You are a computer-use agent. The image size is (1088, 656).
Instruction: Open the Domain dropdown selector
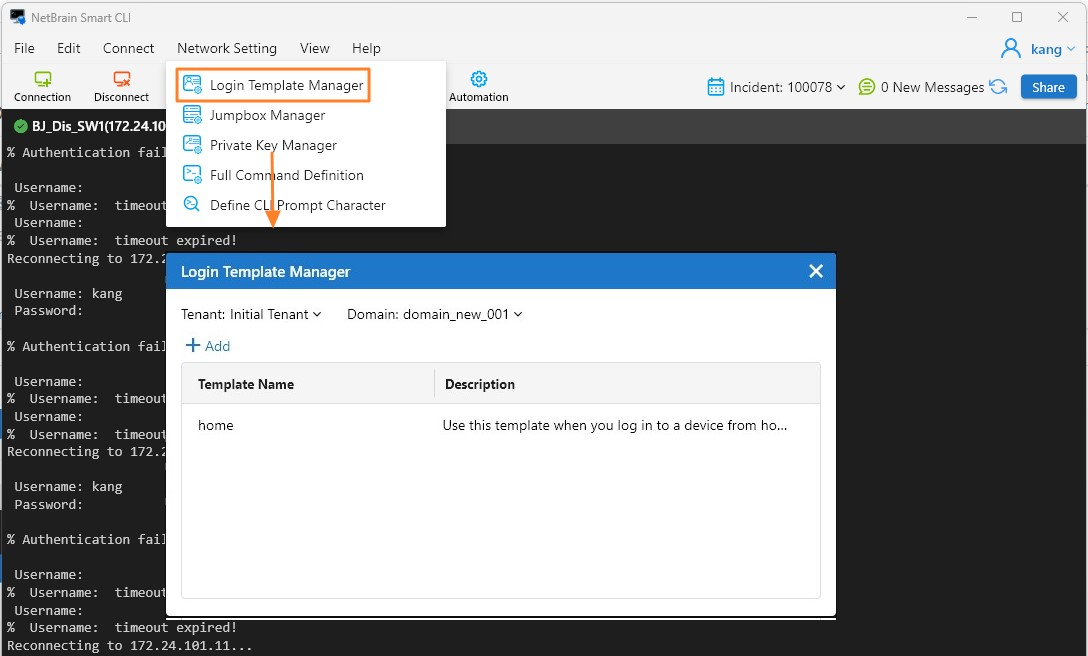pyautogui.click(x=435, y=314)
